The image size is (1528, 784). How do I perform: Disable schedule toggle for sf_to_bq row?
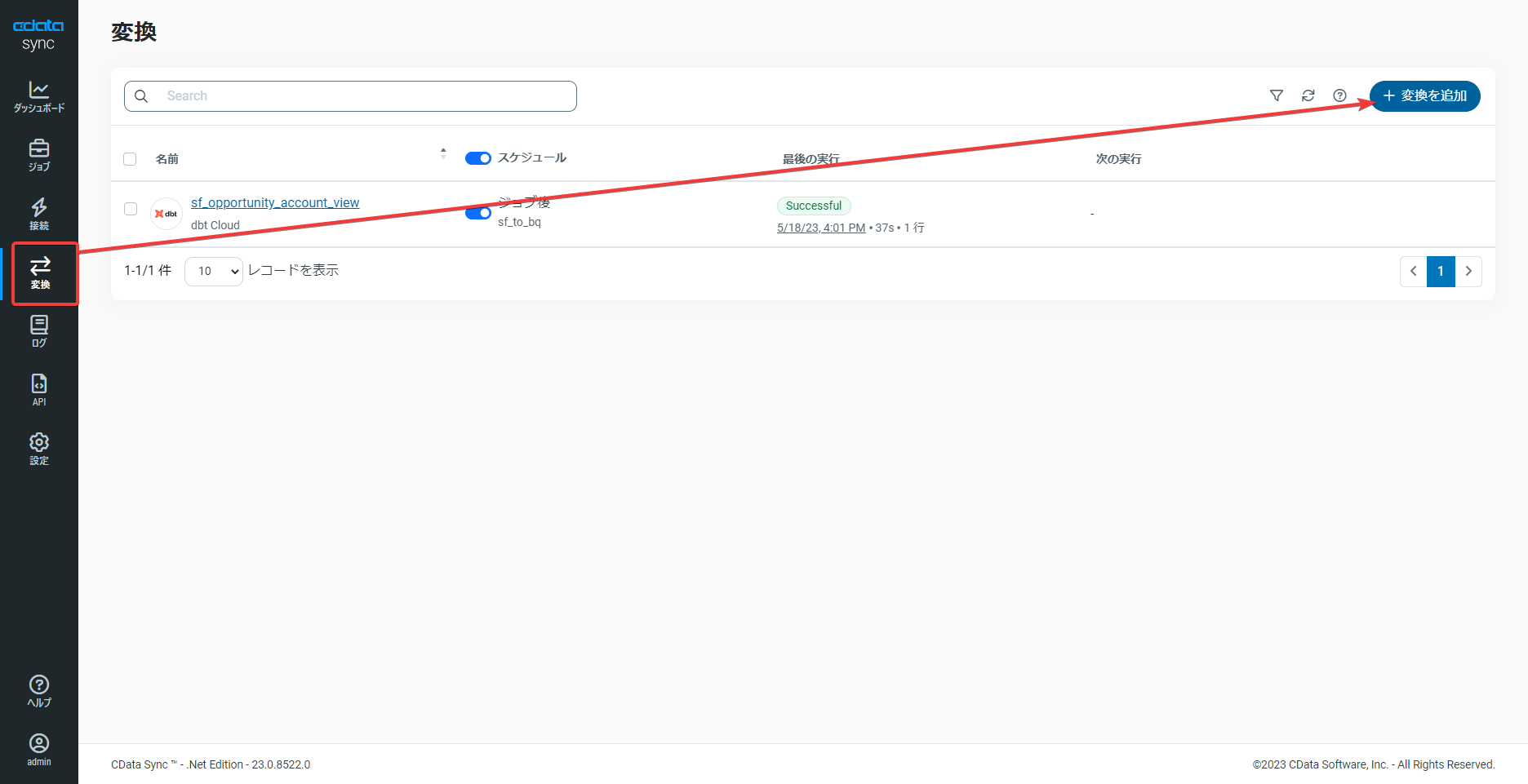tap(477, 213)
